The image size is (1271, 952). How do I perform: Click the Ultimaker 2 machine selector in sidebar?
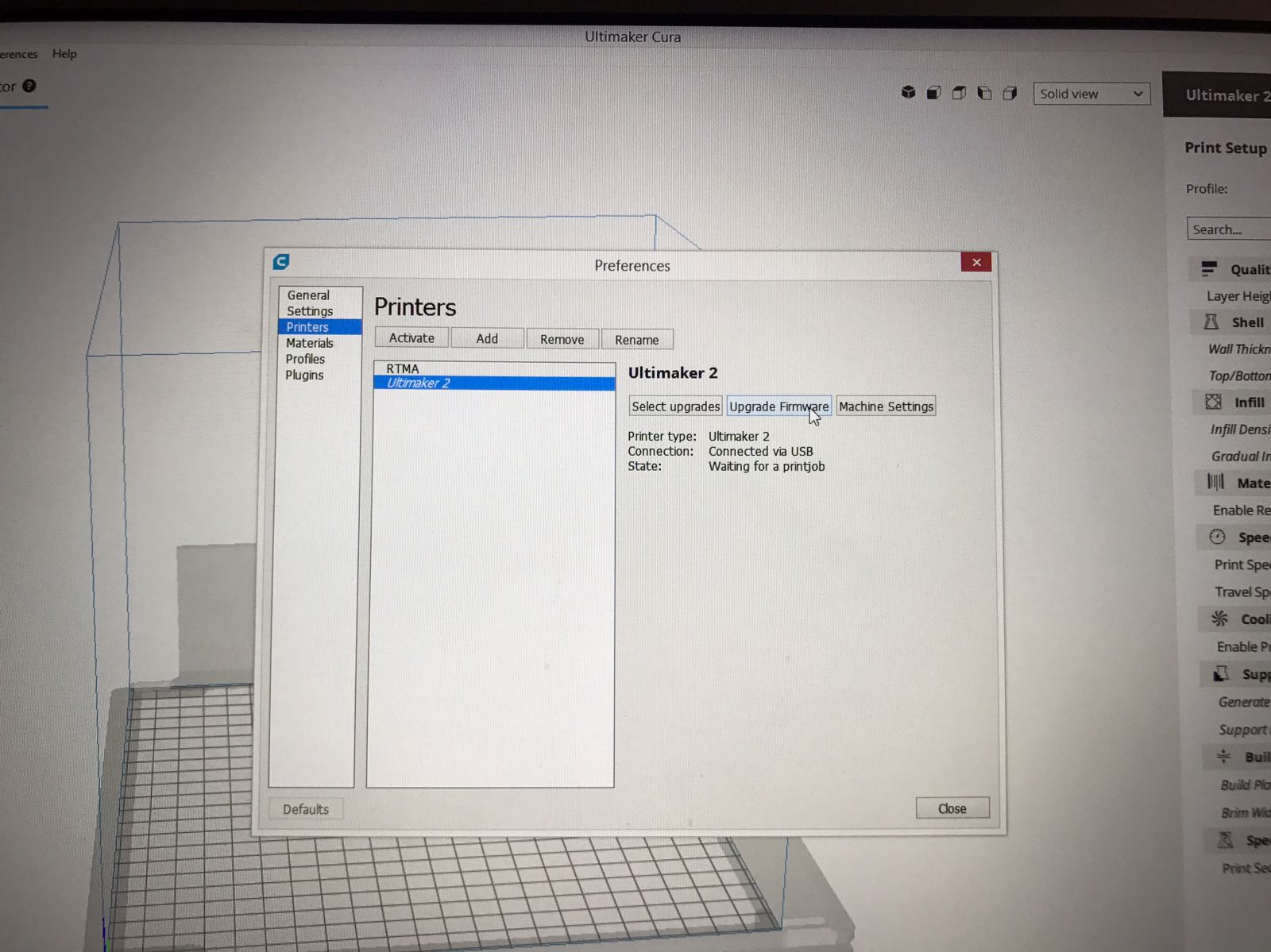click(1217, 95)
